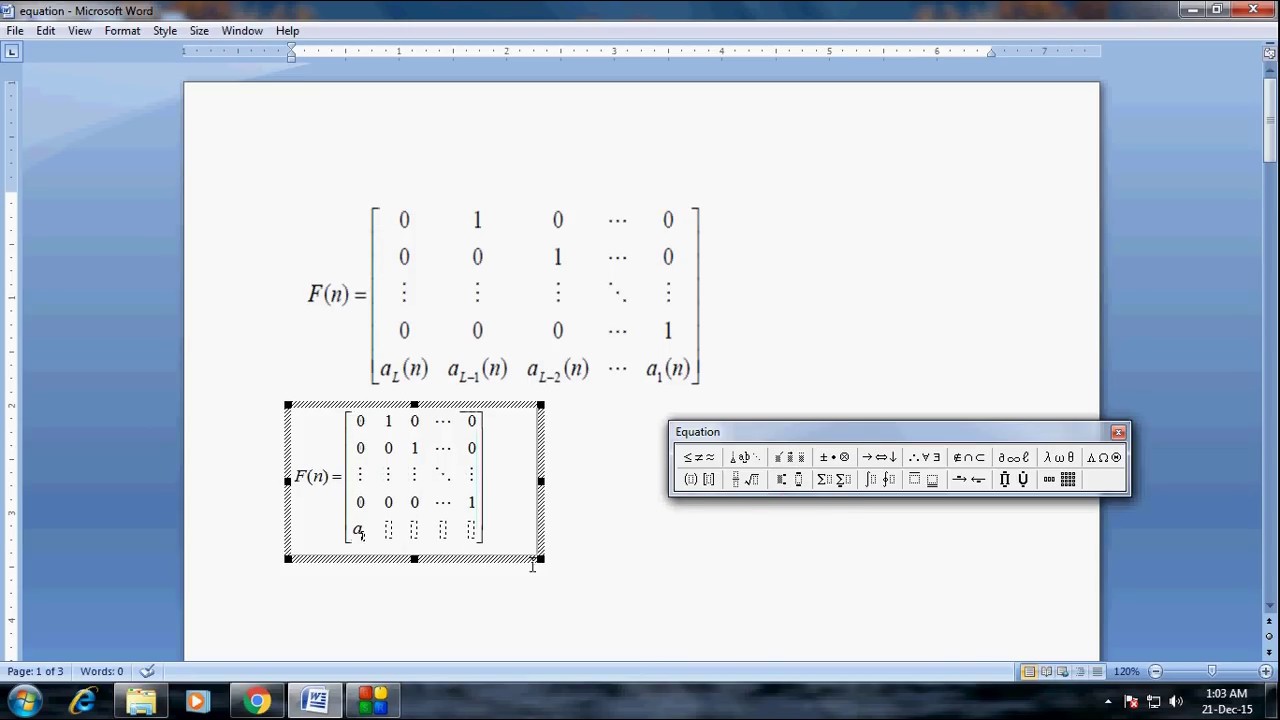This screenshot has height=720, width=1280.
Task: Open the Logical symbols palette
Action: (x=924, y=457)
